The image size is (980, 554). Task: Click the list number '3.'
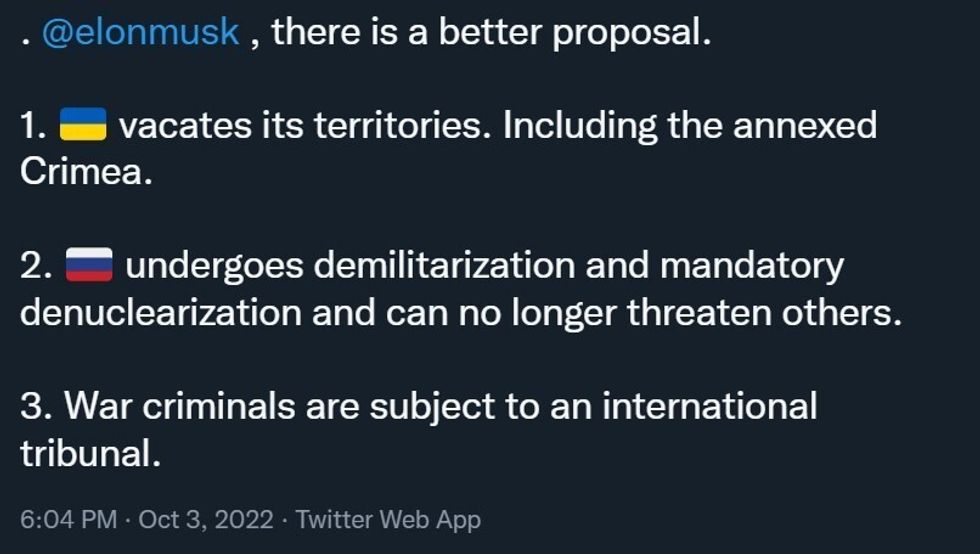pos(36,406)
